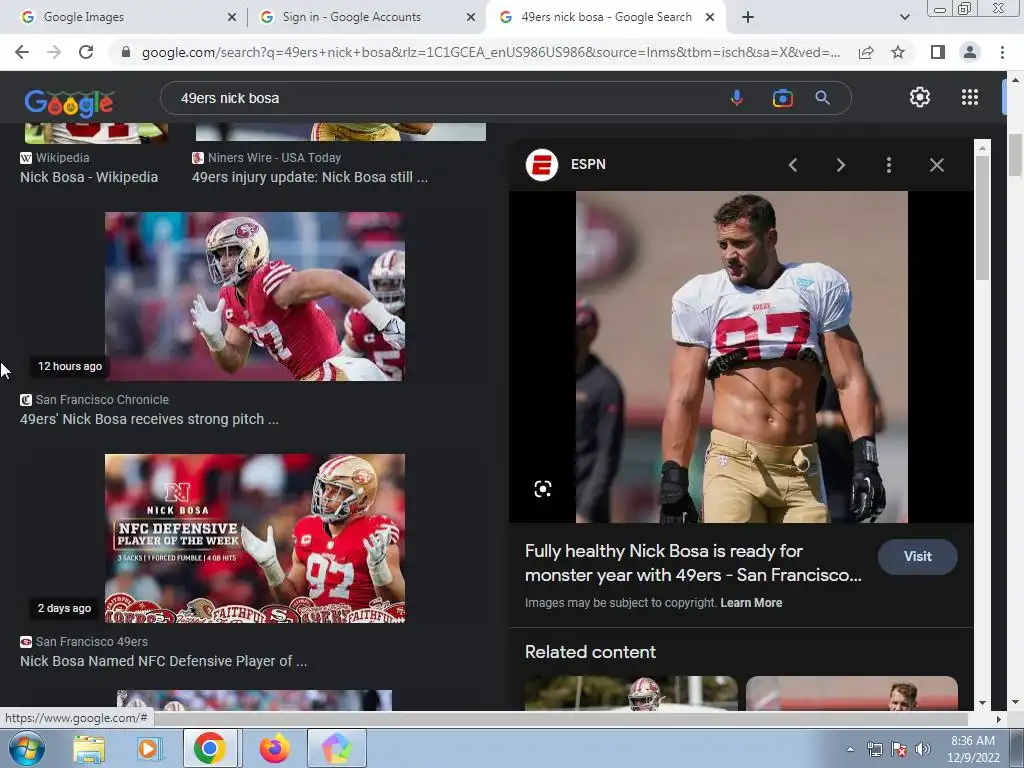This screenshot has width=1024, height=768.
Task: Open Nick Bosa Named NFC Defensive Player
Action: 163,661
